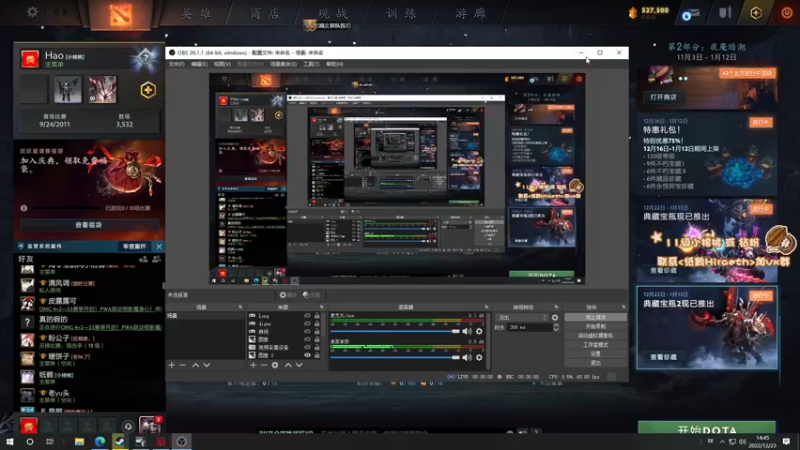Toggle lock on 图像 2 source
The height and width of the screenshot is (450, 800).
pos(317,355)
